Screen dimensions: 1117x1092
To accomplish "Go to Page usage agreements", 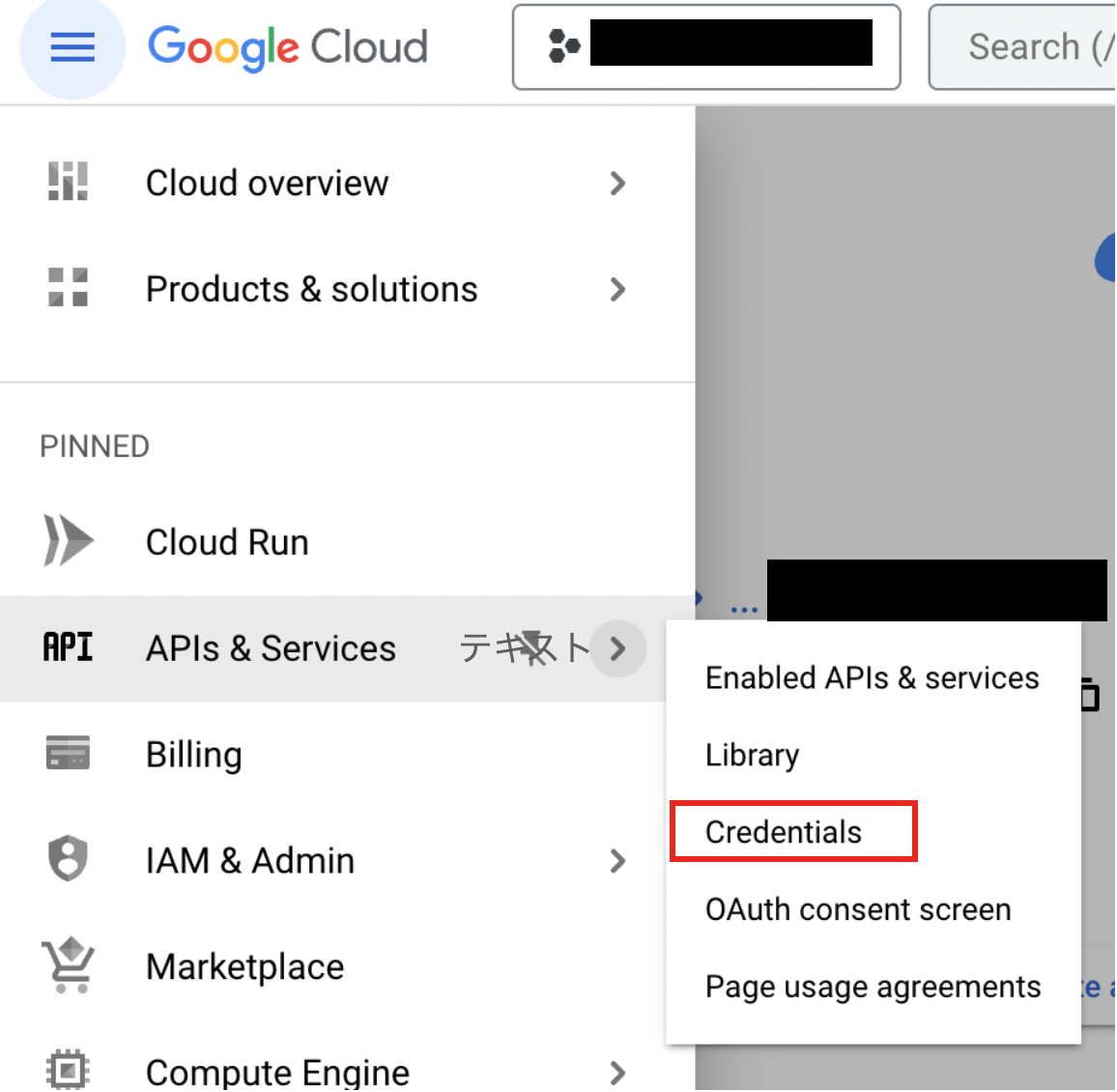I will click(873, 987).
